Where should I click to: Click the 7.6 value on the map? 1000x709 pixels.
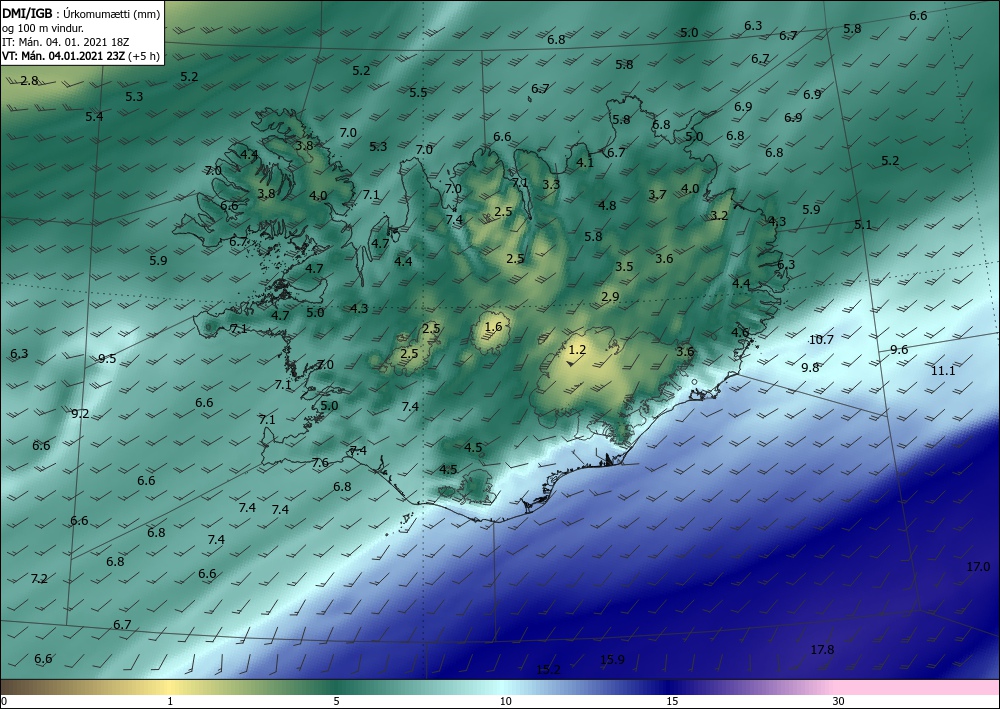[320, 462]
